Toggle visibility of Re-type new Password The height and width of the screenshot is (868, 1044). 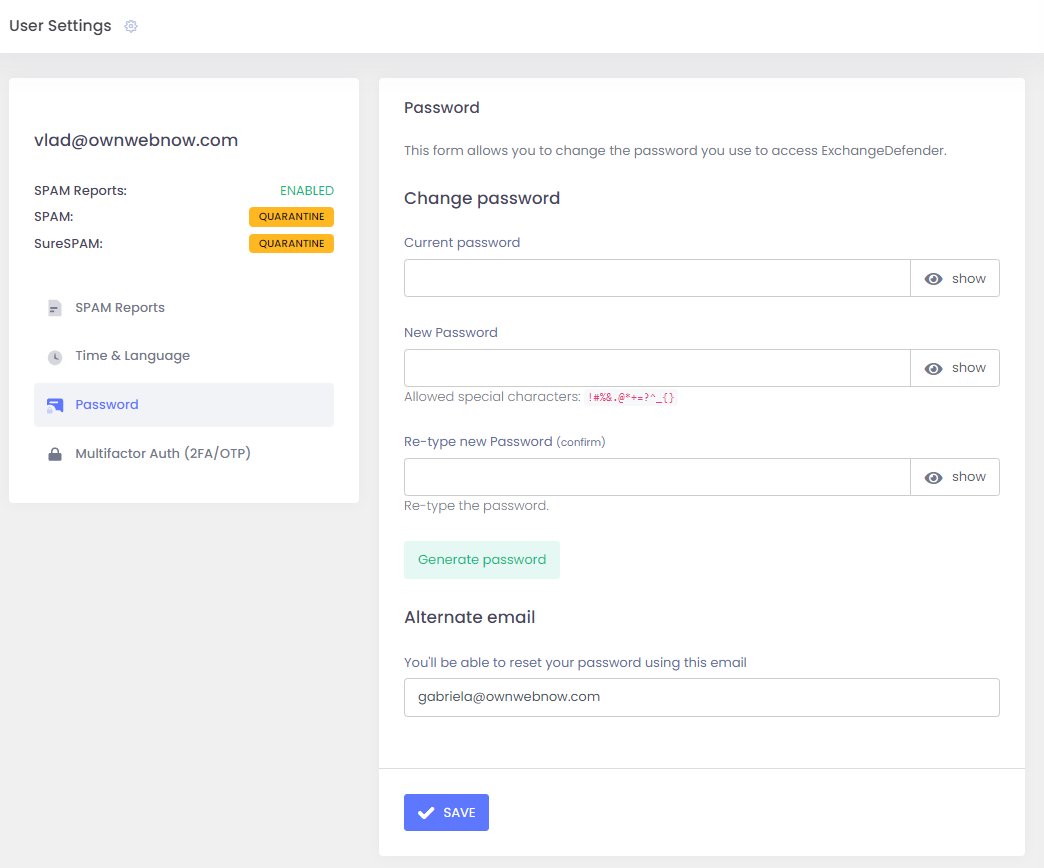(x=955, y=477)
